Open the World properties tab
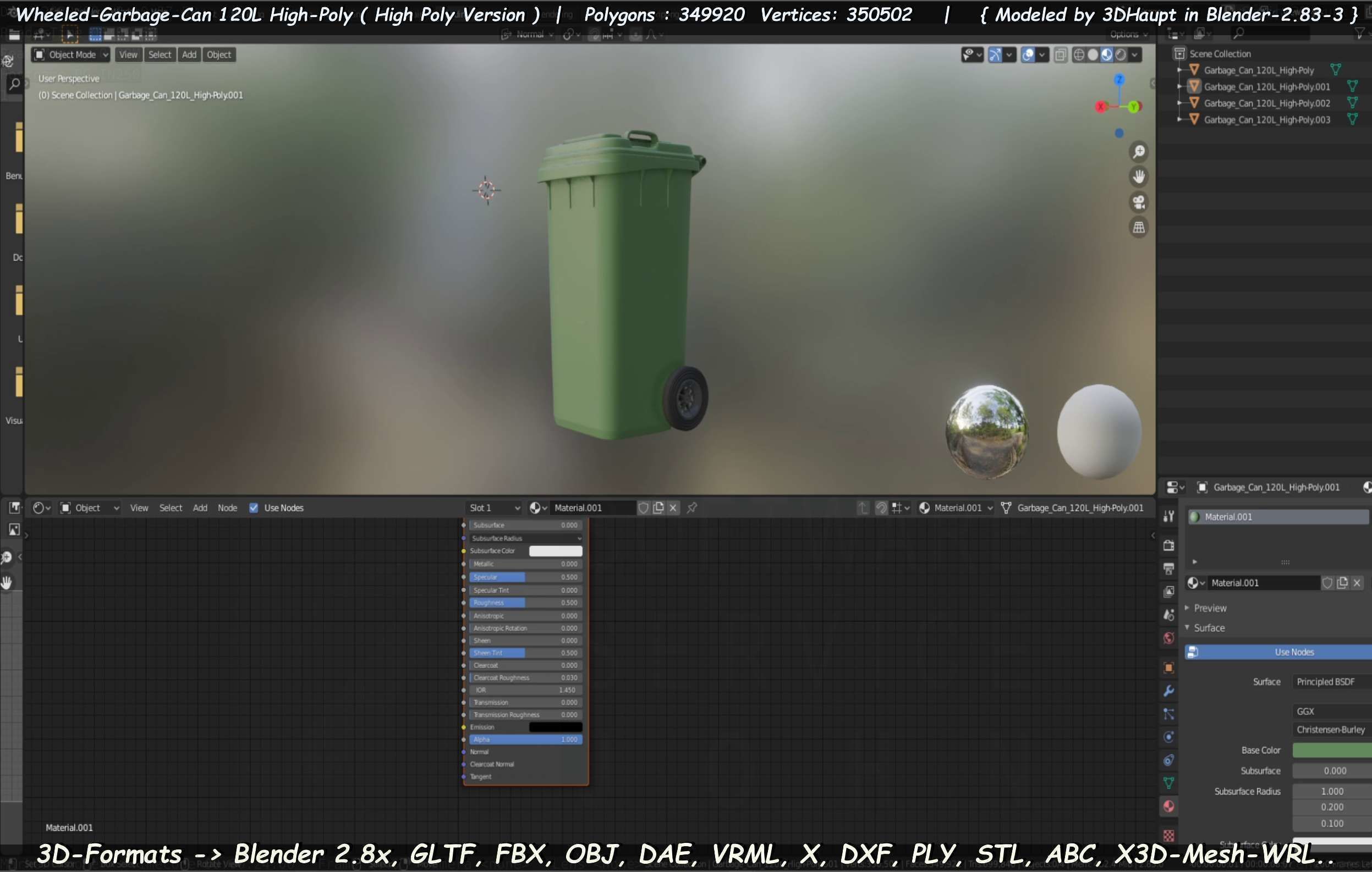 pos(1168,638)
